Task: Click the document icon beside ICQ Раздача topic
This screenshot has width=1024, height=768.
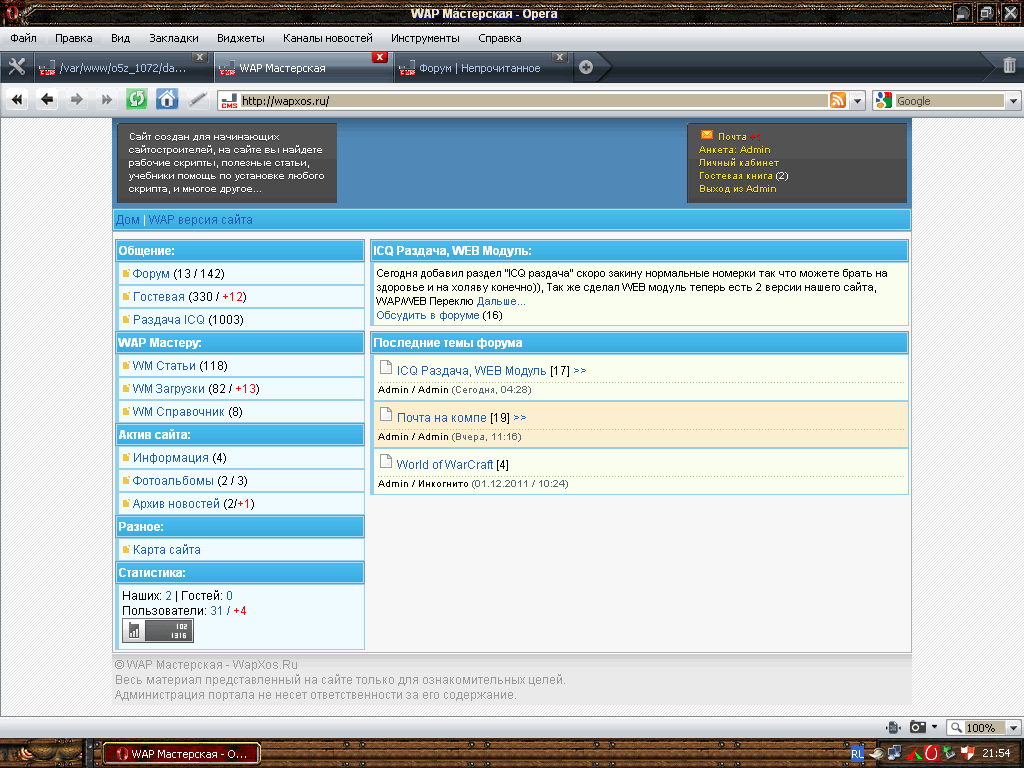Action: point(386,368)
